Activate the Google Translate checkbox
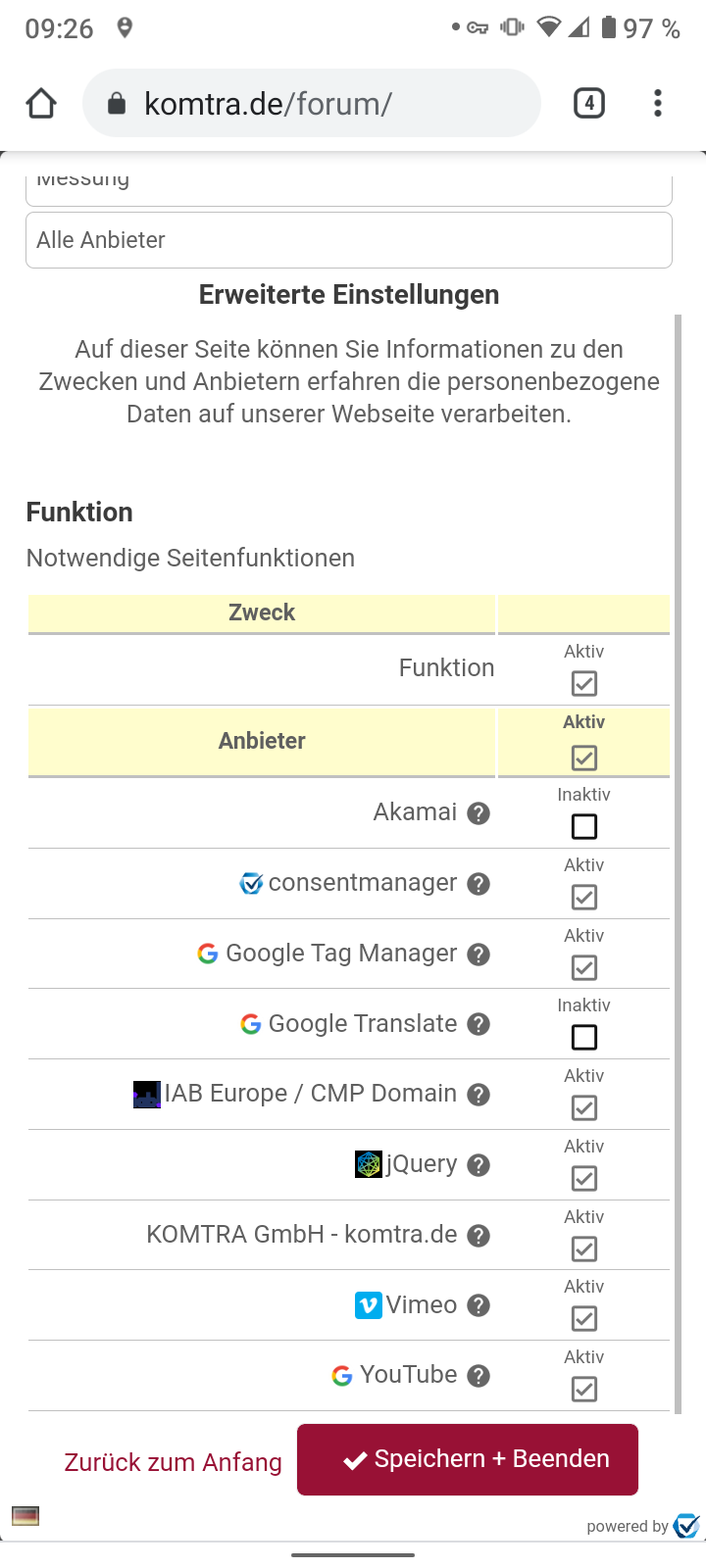 pyautogui.click(x=584, y=1037)
